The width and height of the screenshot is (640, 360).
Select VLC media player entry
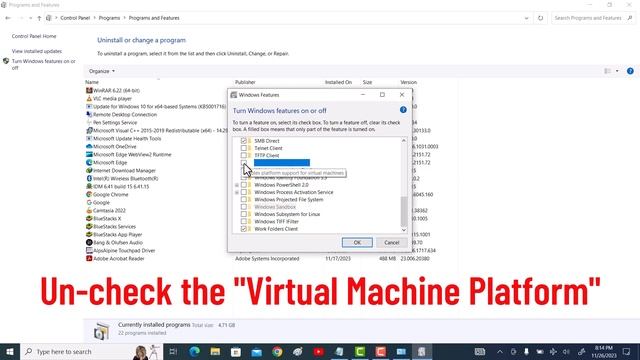click(x=109, y=98)
